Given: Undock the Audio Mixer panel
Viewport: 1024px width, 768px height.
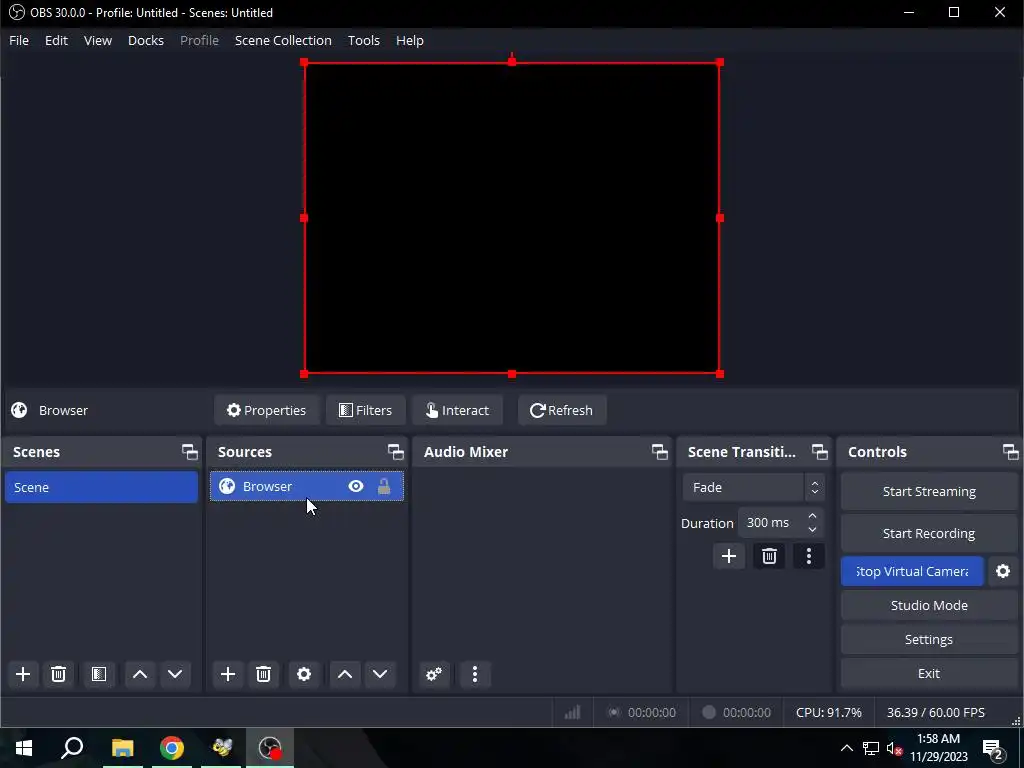Looking at the screenshot, I should click(660, 452).
